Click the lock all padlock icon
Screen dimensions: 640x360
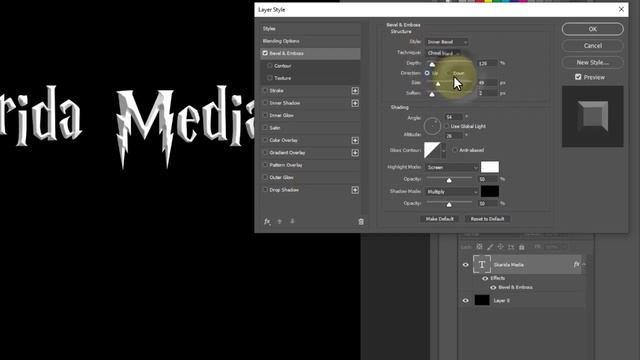click(522, 247)
